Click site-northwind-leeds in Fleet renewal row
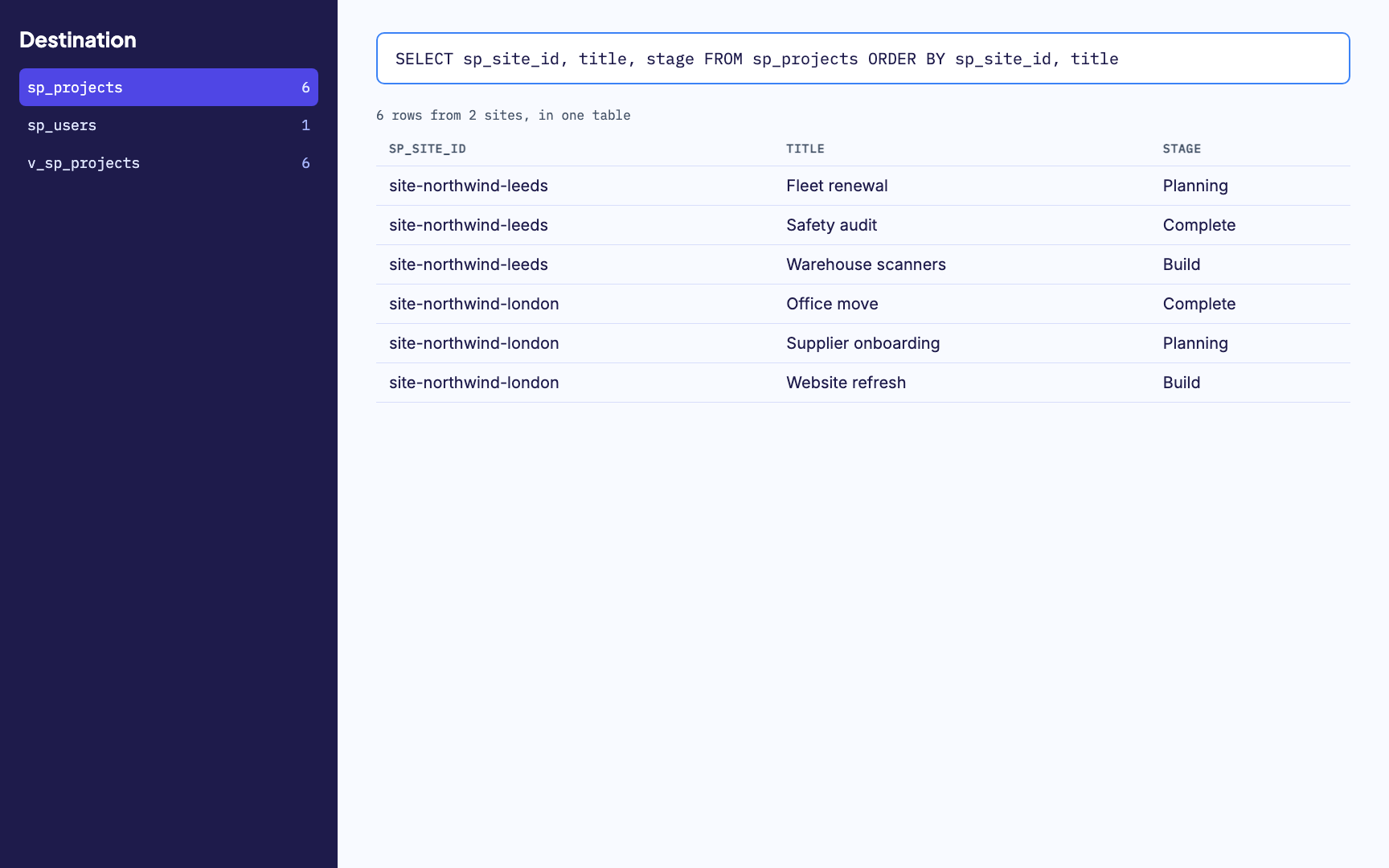The height and width of the screenshot is (868, 1389). [469, 186]
